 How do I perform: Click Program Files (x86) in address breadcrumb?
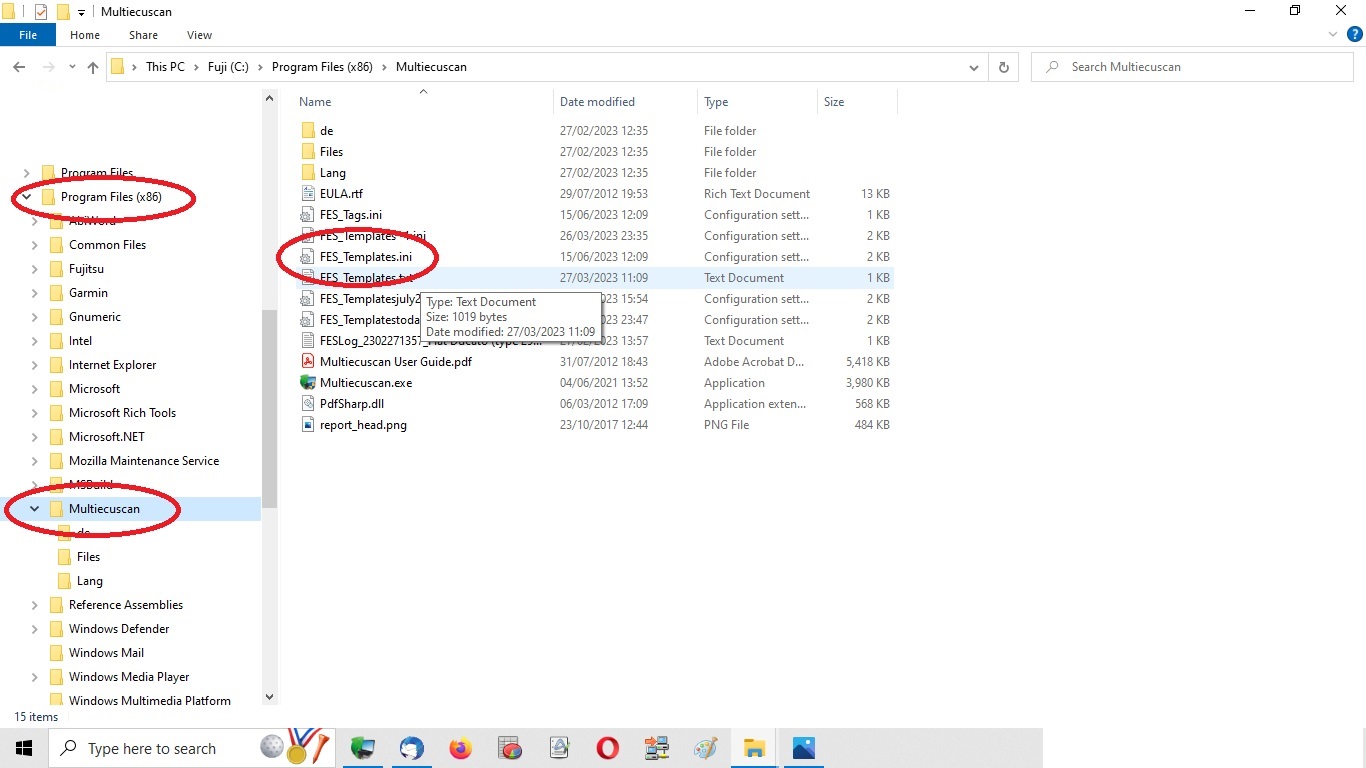(322, 67)
